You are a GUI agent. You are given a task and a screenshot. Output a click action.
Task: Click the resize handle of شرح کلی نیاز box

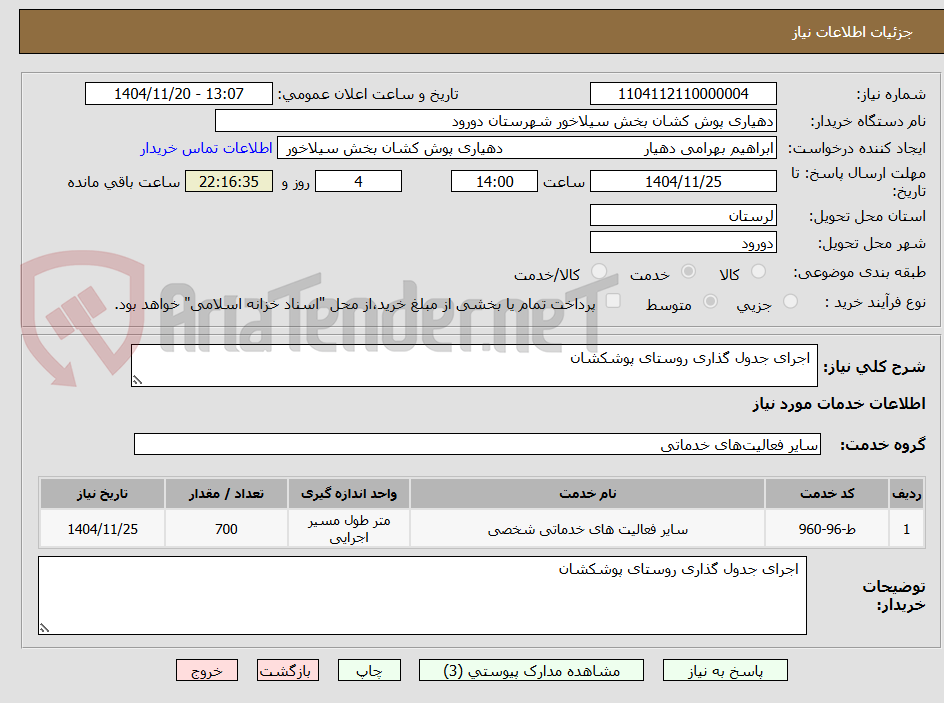[137, 380]
